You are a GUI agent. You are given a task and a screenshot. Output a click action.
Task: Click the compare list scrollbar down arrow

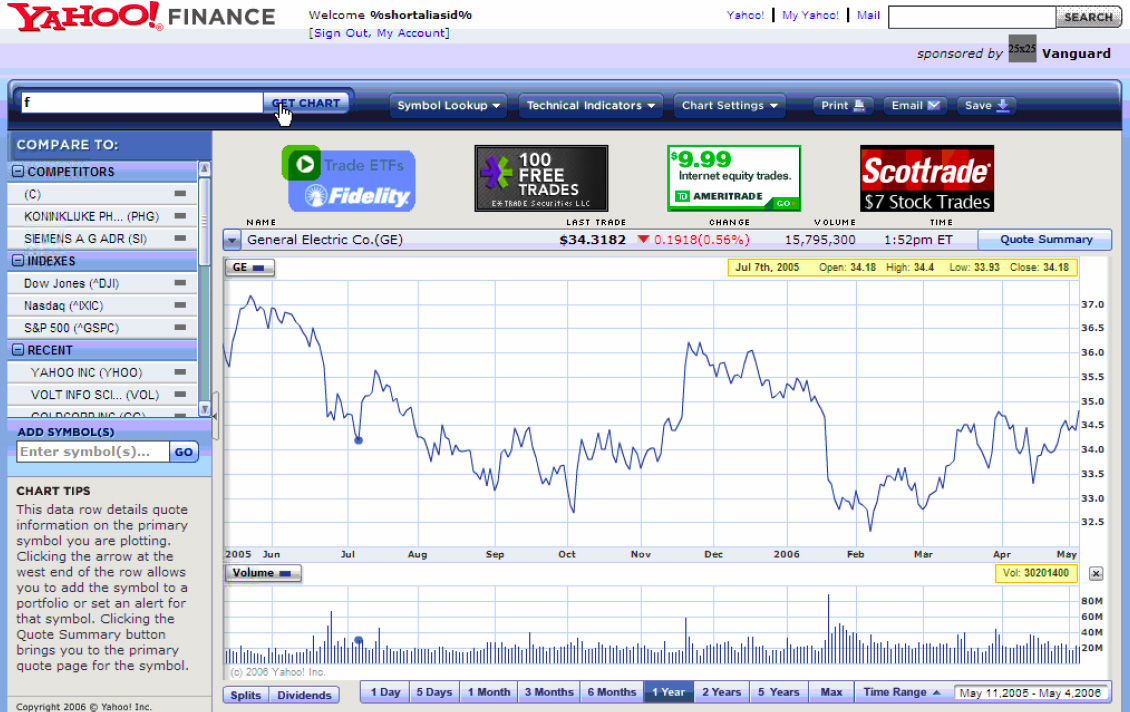coord(205,409)
